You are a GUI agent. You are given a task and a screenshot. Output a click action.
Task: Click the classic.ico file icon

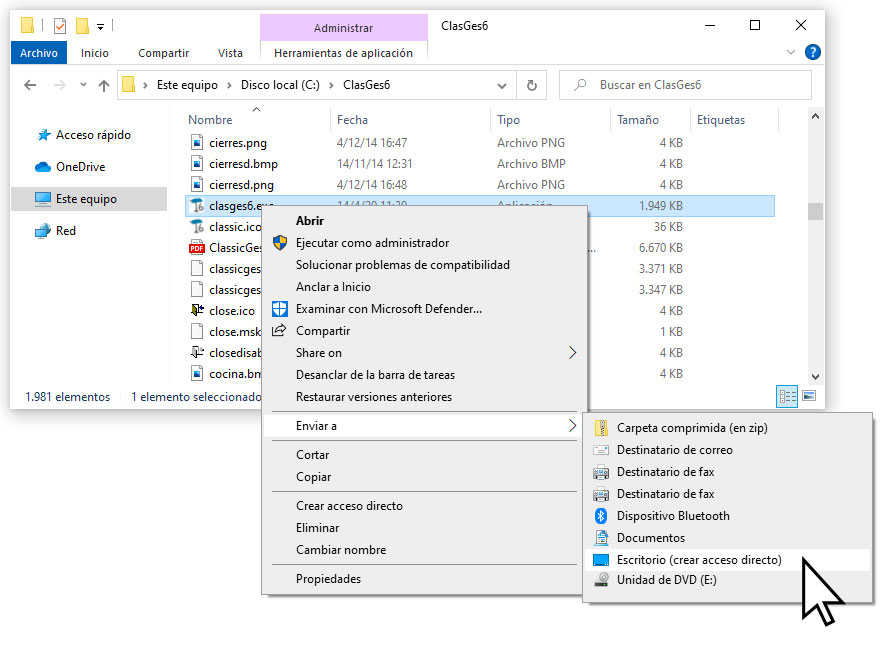[x=196, y=227]
